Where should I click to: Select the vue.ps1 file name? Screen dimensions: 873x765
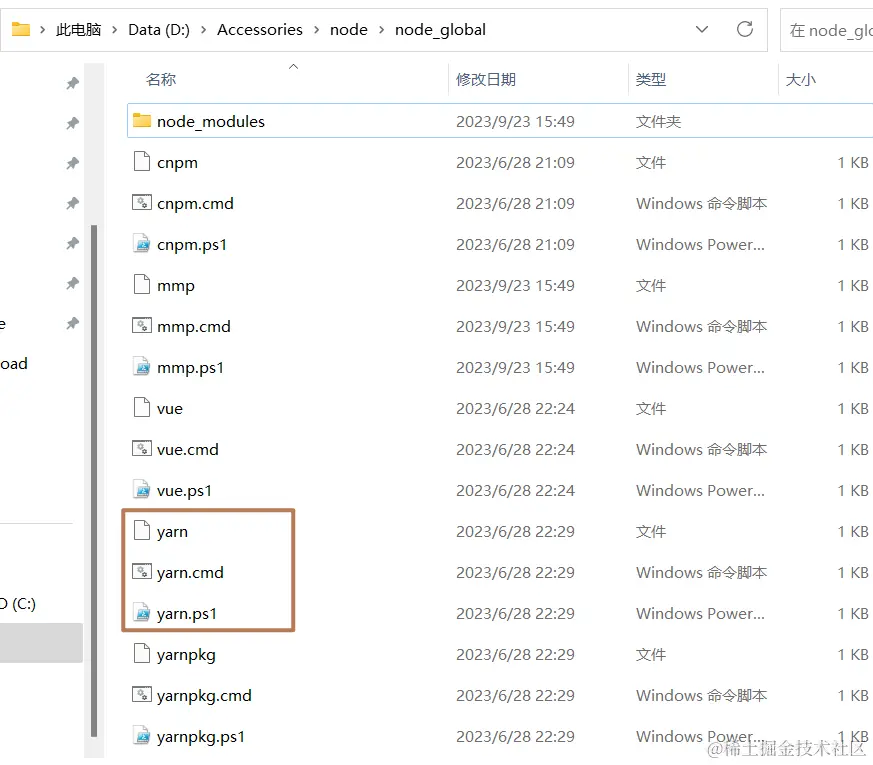point(184,491)
